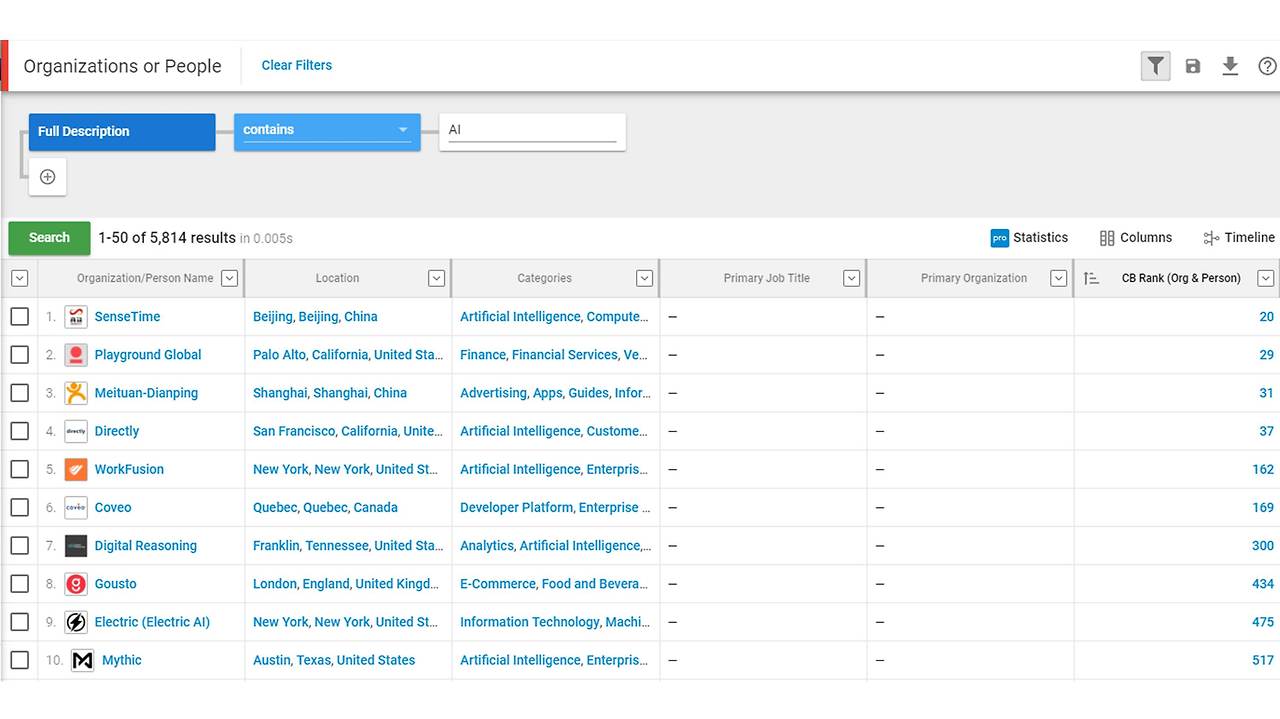Screen dimensions: 1280x719
Task: Open the Meituan-Dianping link
Action: tap(146, 393)
